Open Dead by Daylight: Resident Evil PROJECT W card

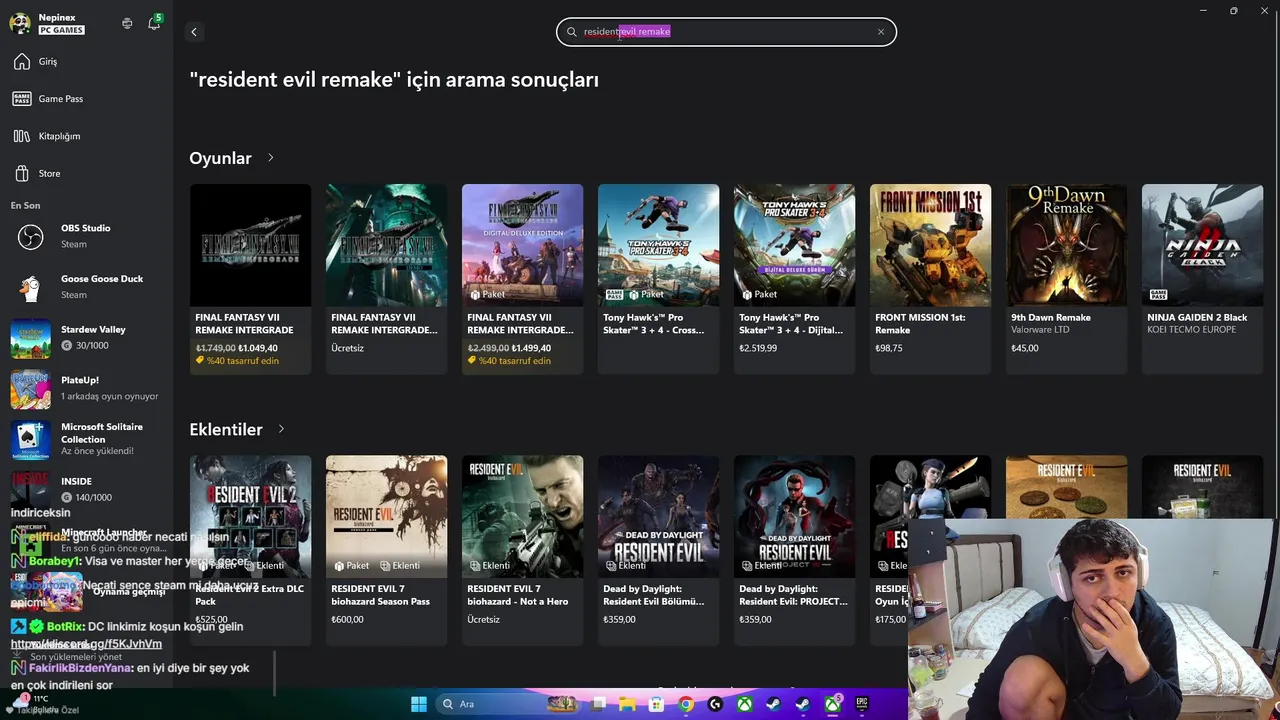pyautogui.click(x=794, y=550)
